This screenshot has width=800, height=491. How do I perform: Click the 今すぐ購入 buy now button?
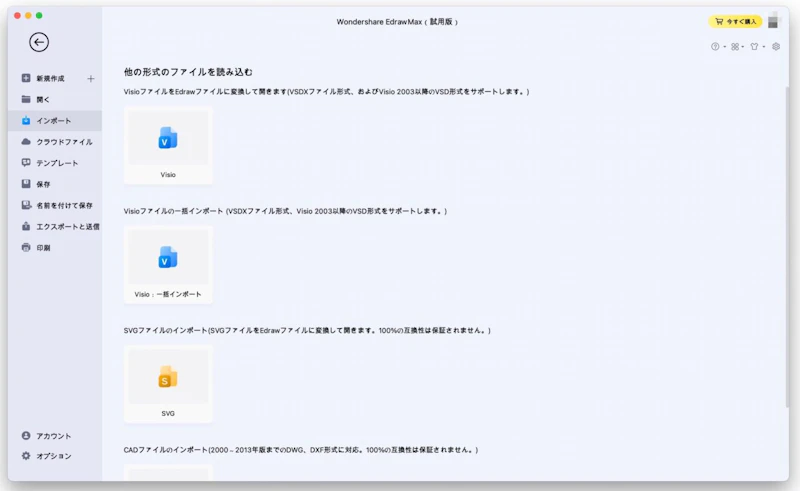point(735,21)
